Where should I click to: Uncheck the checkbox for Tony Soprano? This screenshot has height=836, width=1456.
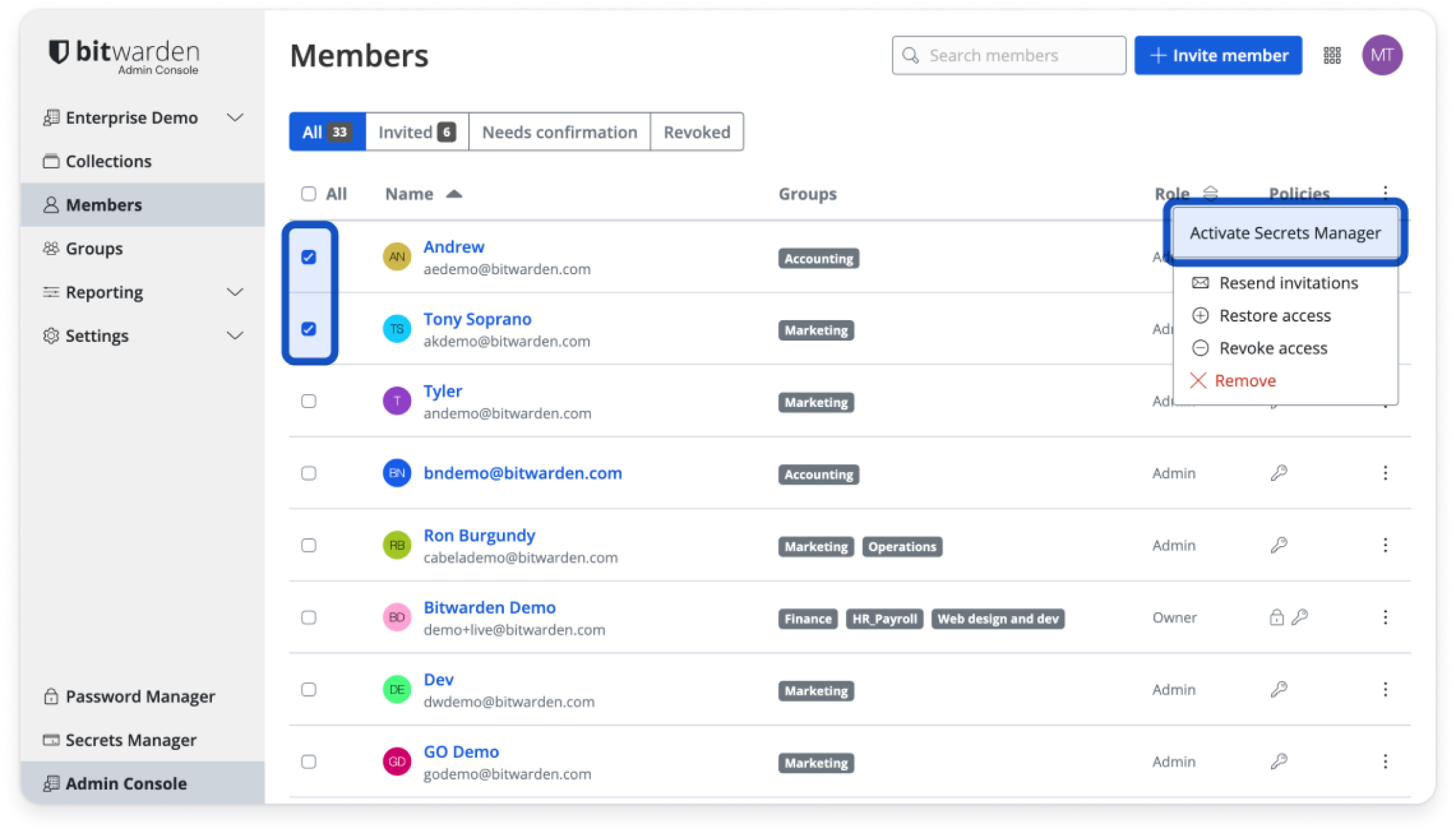309,329
